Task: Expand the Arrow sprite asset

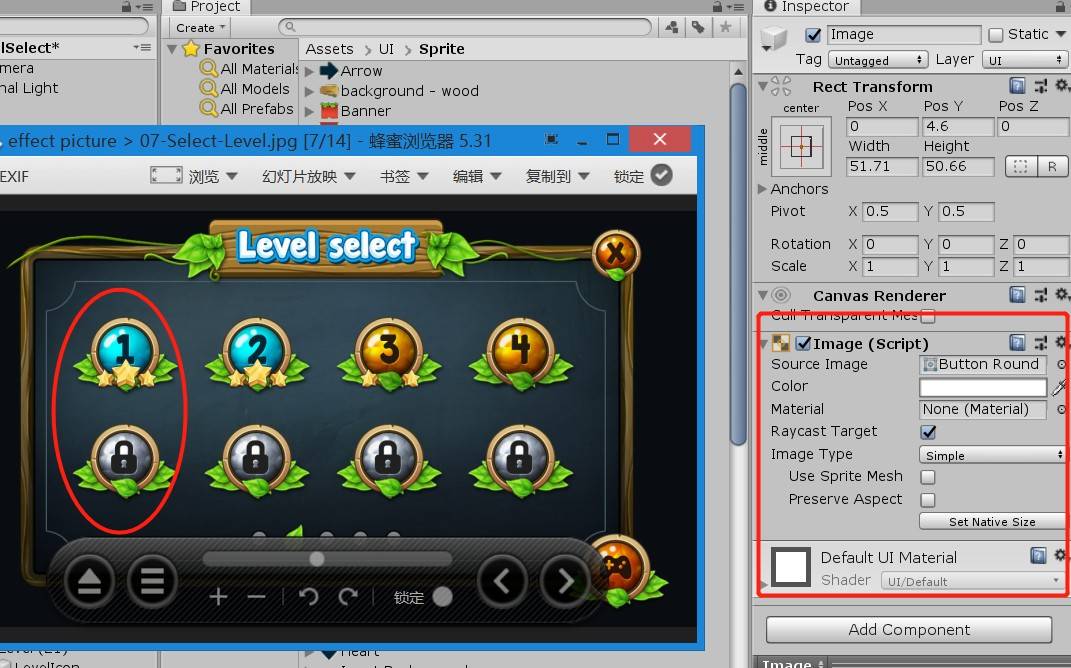Action: tap(309, 71)
